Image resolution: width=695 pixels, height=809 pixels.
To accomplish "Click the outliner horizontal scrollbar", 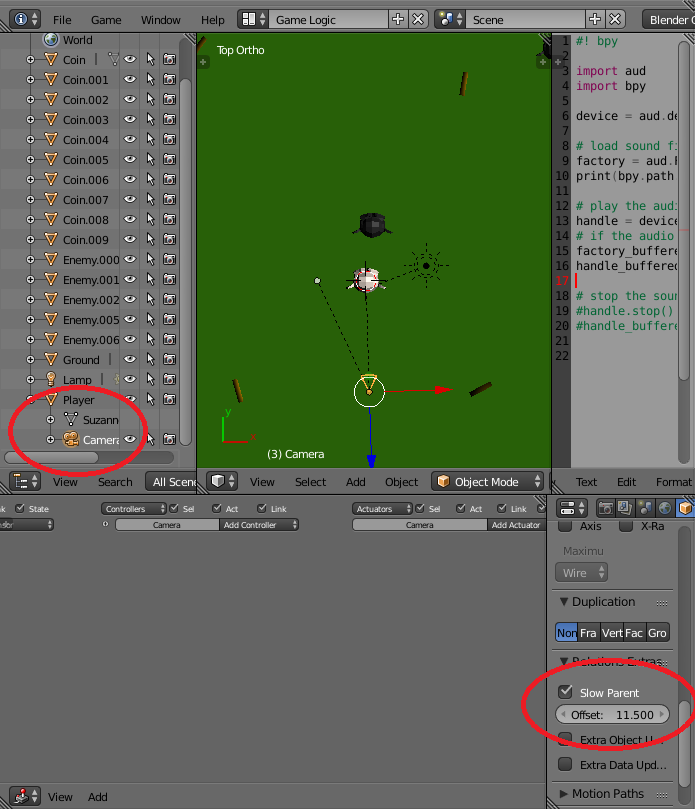I will coord(51,457).
